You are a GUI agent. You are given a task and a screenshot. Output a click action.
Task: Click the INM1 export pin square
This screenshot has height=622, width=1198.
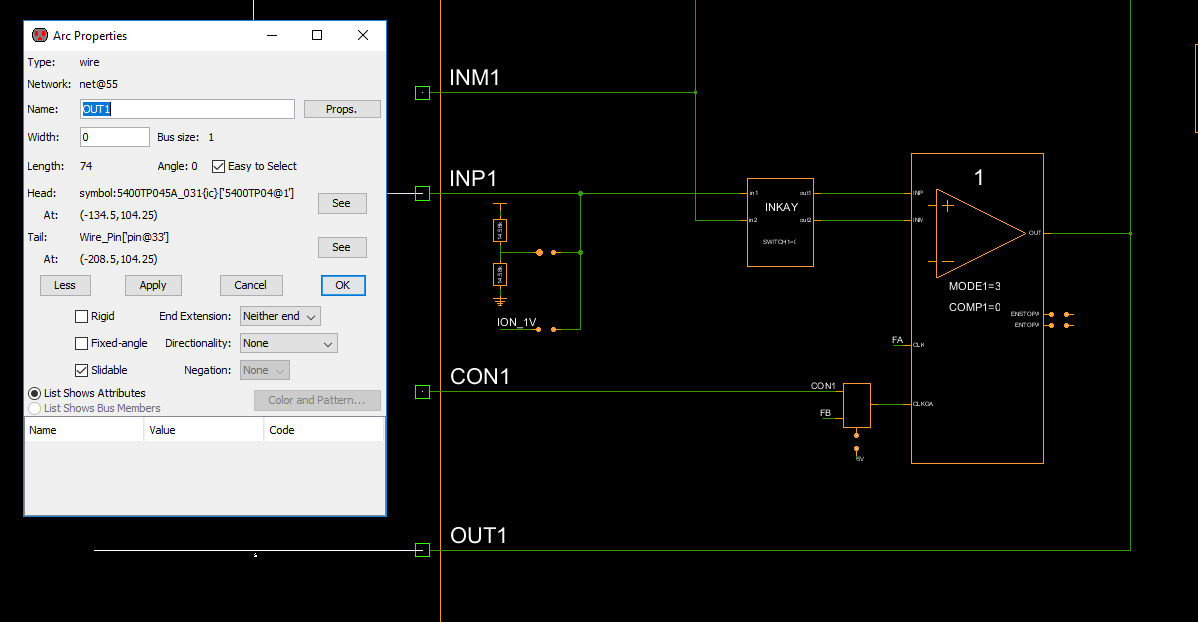click(423, 92)
